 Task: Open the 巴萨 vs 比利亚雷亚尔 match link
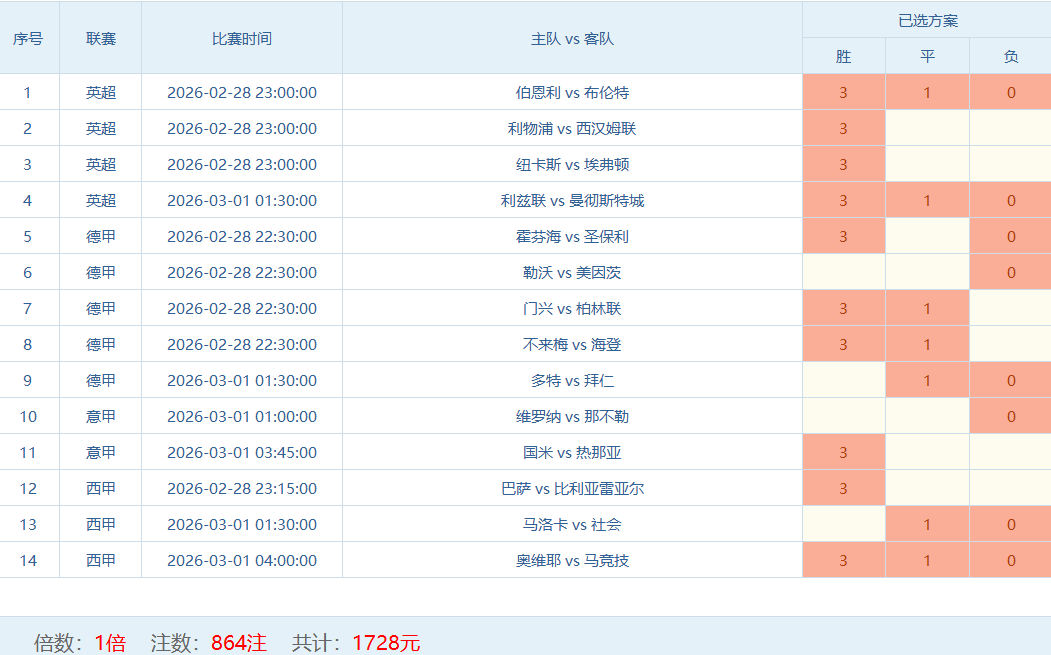pyautogui.click(x=572, y=488)
